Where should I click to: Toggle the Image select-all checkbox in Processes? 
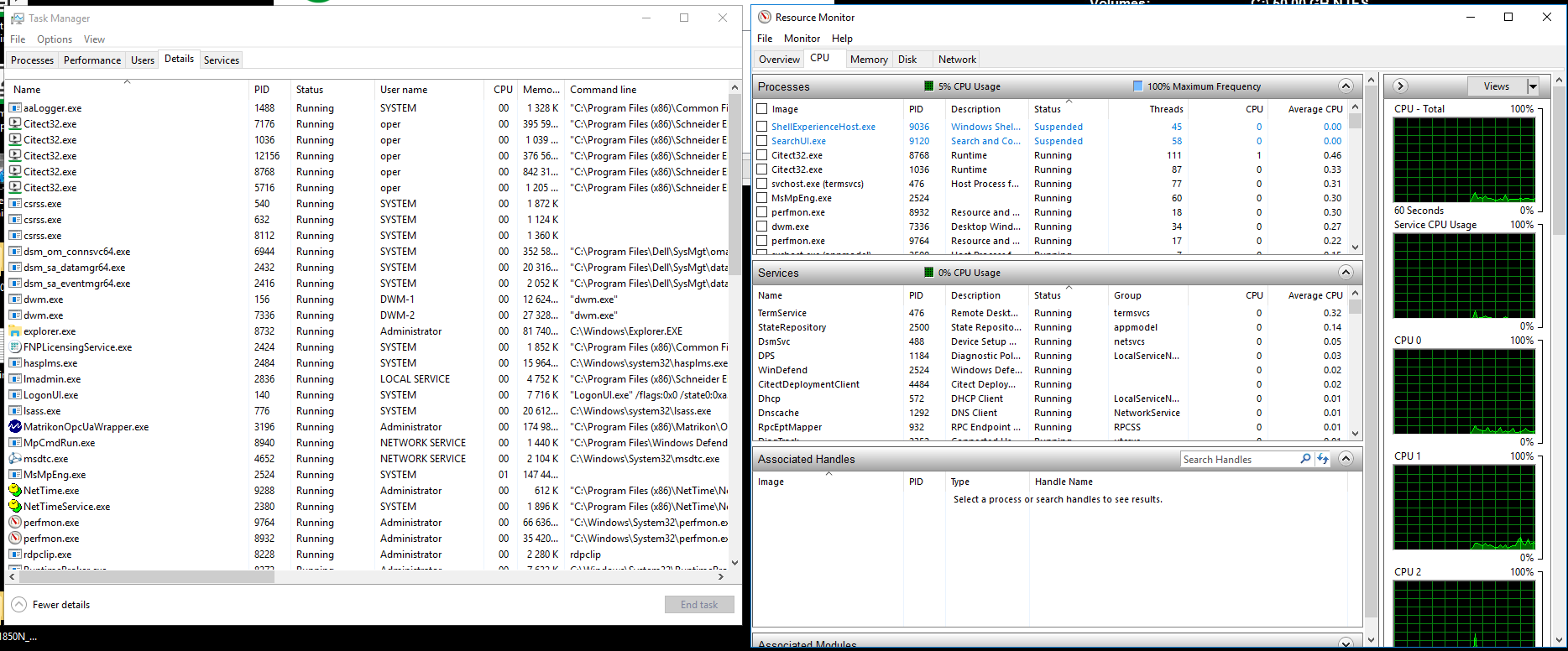pos(762,109)
